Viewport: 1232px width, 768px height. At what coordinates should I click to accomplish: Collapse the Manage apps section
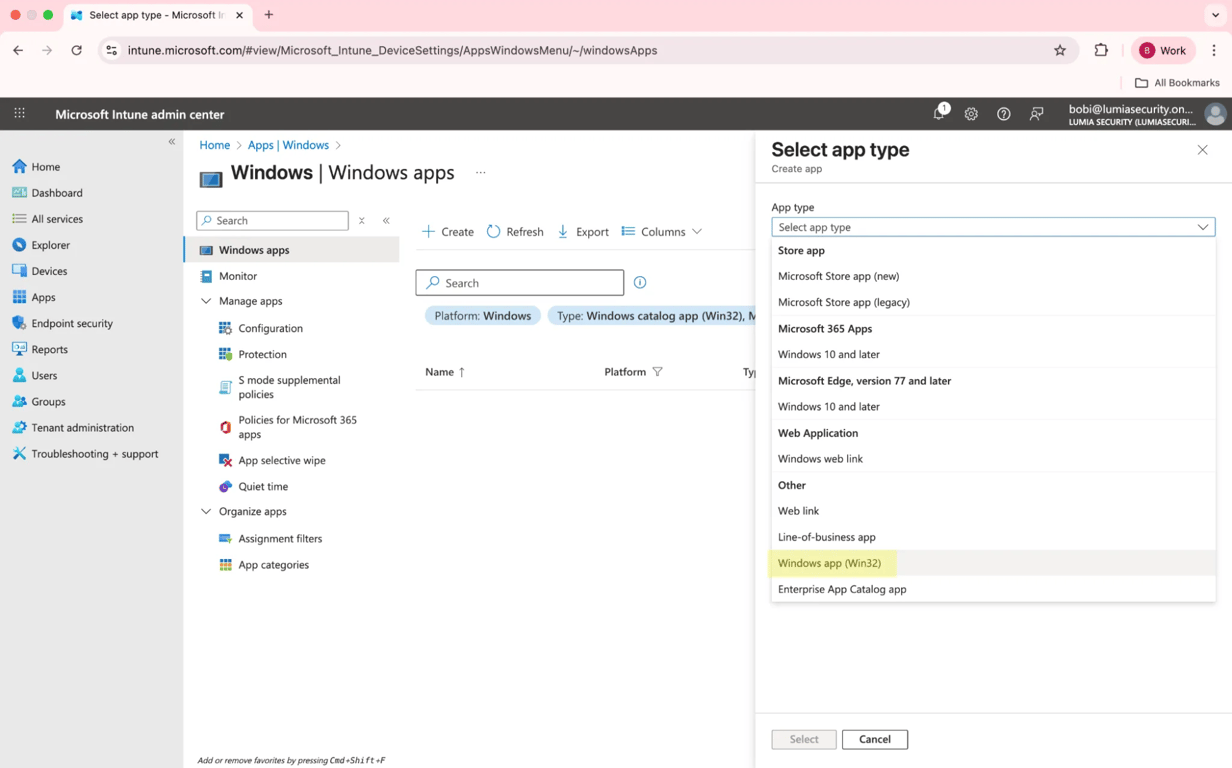(206, 301)
